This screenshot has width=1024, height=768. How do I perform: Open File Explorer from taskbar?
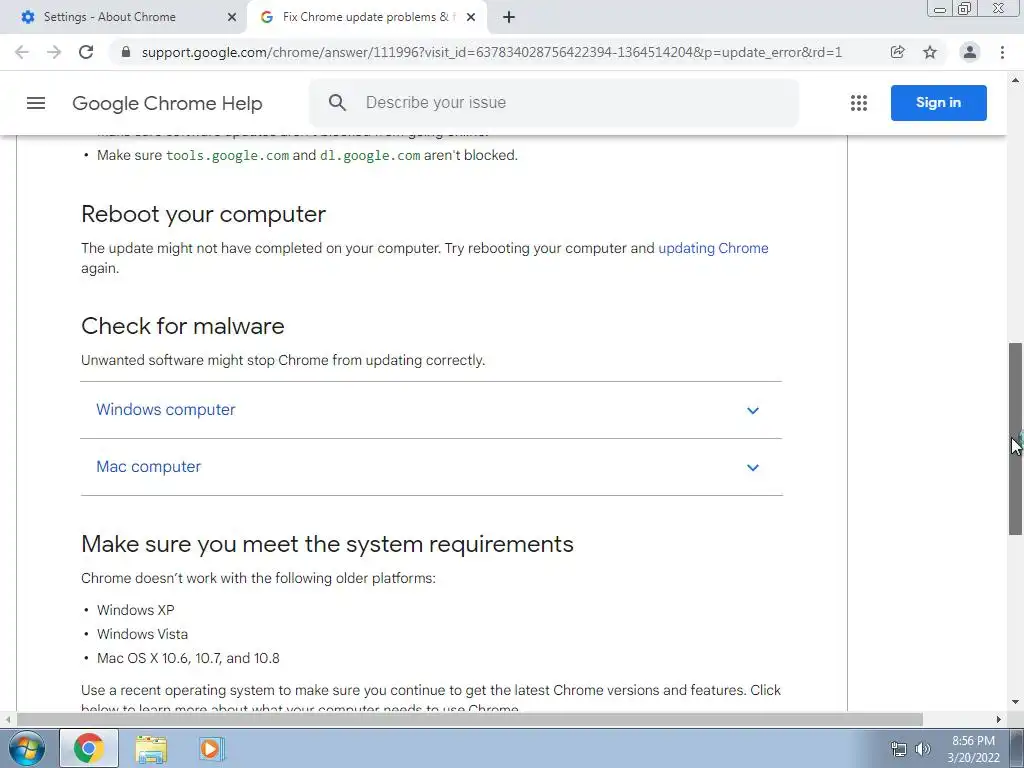click(151, 749)
